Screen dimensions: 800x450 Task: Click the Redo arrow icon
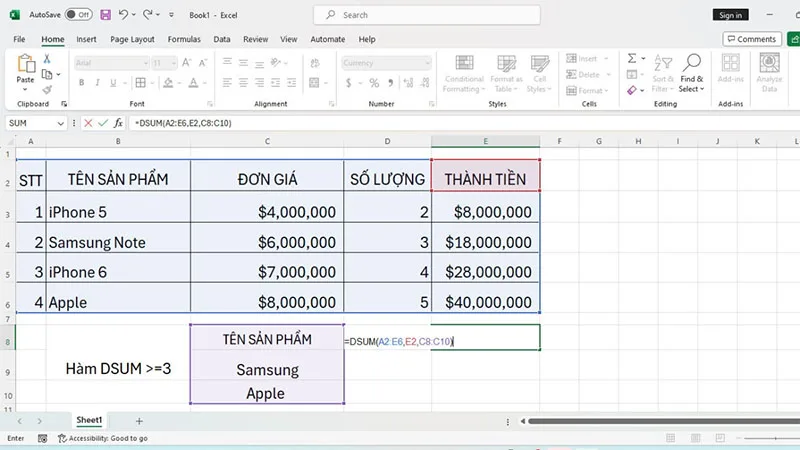147,15
